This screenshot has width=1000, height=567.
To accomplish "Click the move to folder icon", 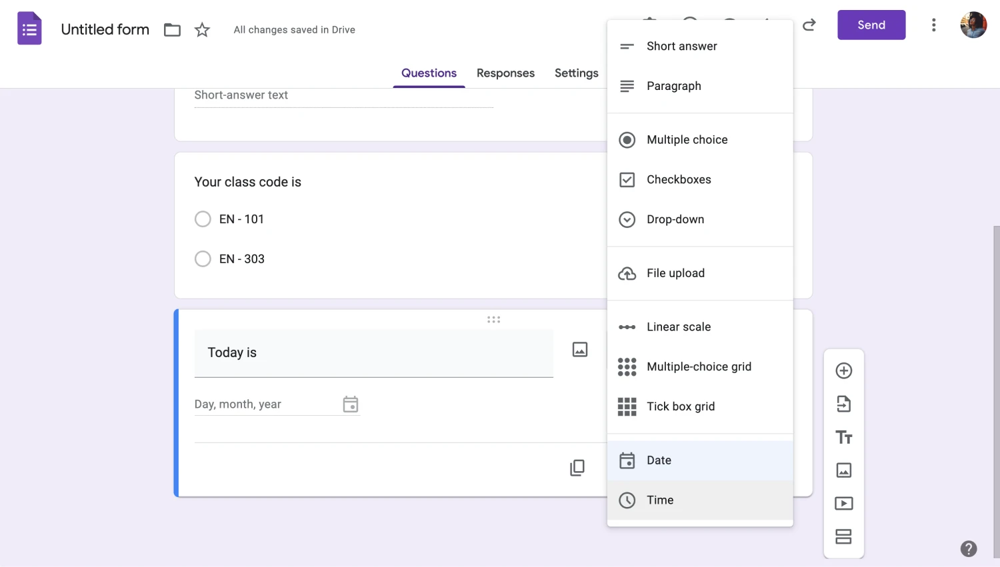I will point(172,30).
